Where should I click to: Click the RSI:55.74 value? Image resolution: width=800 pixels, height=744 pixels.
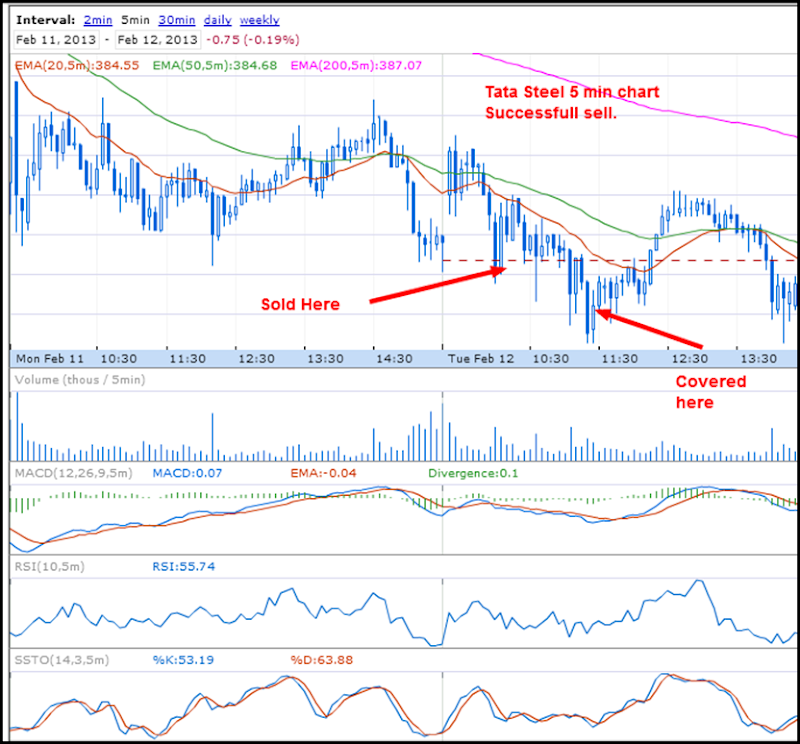pos(184,566)
